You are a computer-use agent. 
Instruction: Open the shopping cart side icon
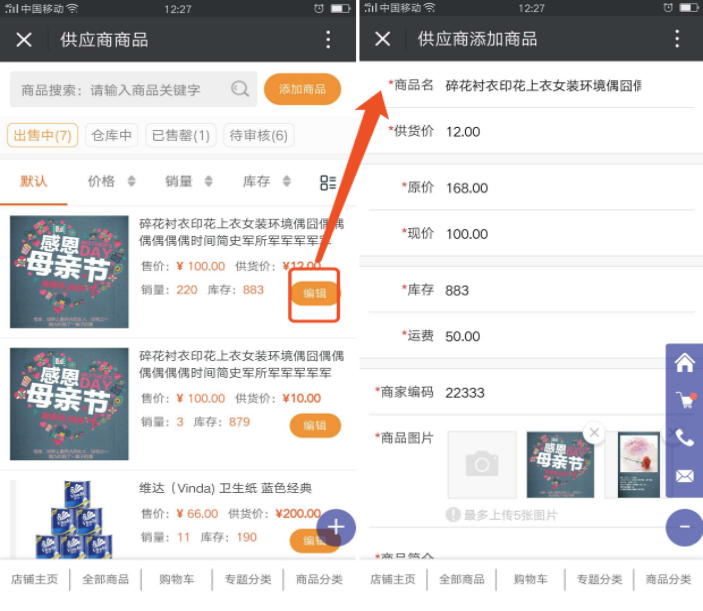[684, 400]
